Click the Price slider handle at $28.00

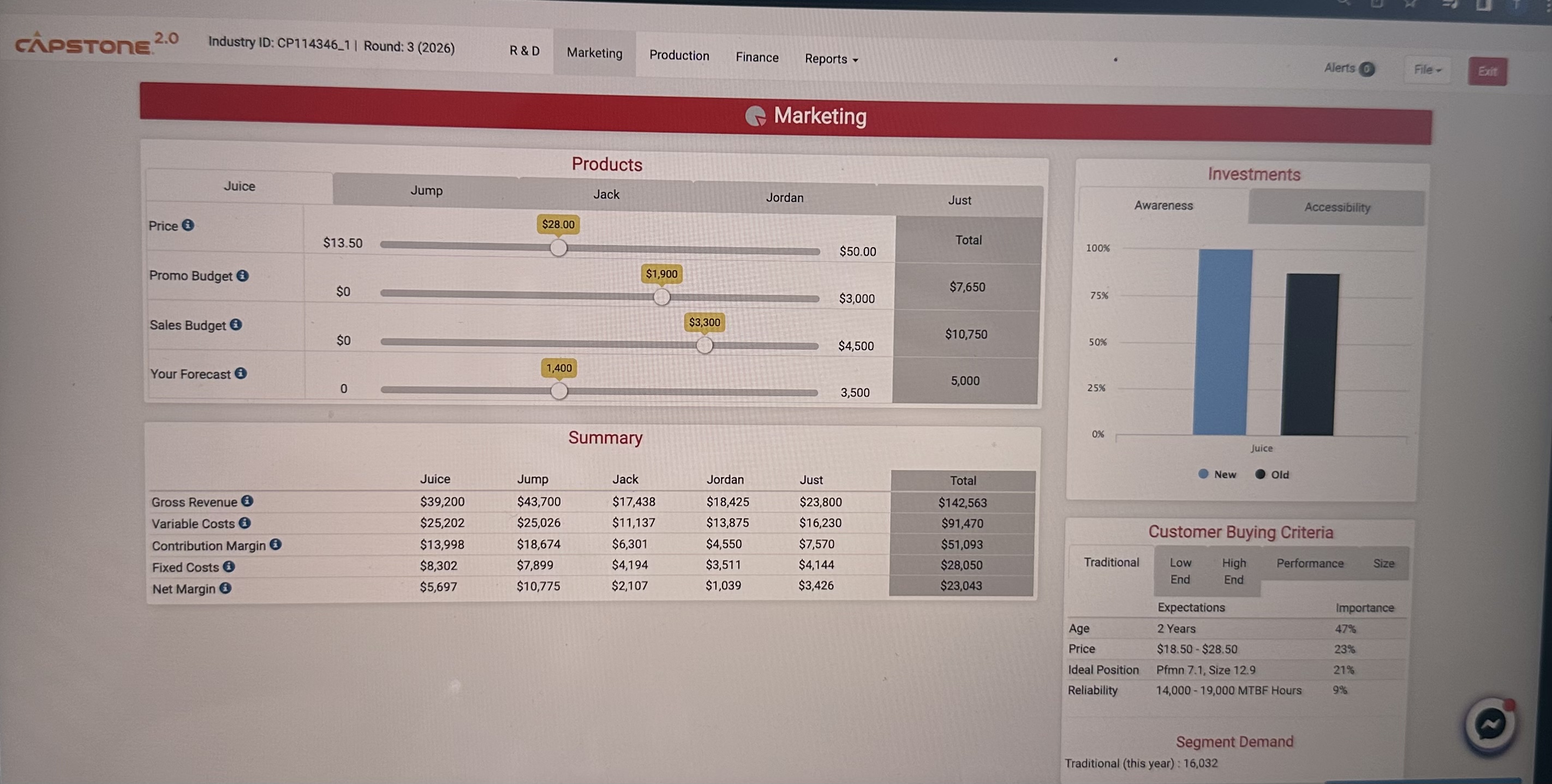click(558, 248)
